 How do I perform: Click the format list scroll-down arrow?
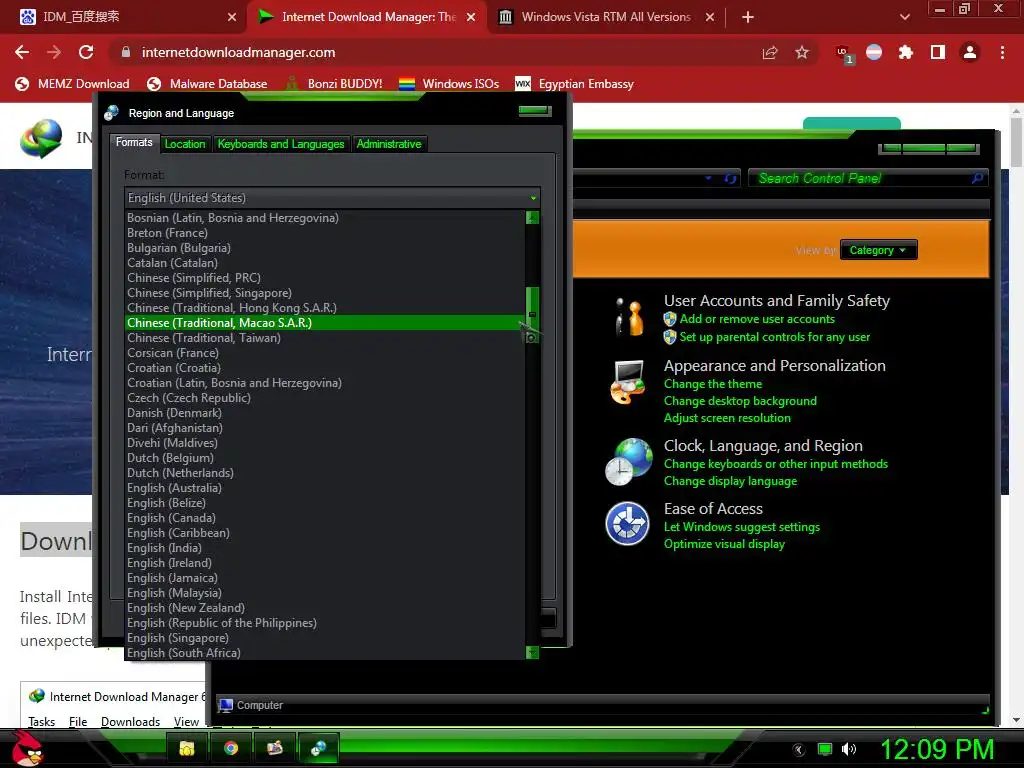pos(532,652)
